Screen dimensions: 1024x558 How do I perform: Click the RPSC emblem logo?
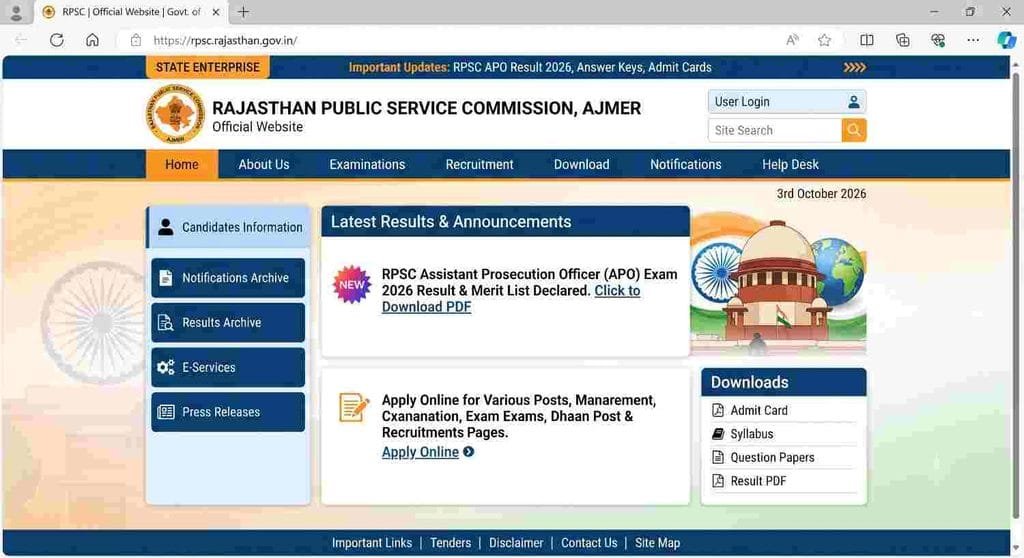(x=174, y=114)
